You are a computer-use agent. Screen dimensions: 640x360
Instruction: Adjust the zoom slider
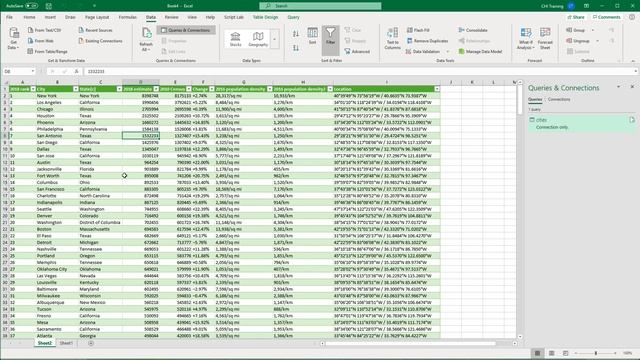click(596, 353)
